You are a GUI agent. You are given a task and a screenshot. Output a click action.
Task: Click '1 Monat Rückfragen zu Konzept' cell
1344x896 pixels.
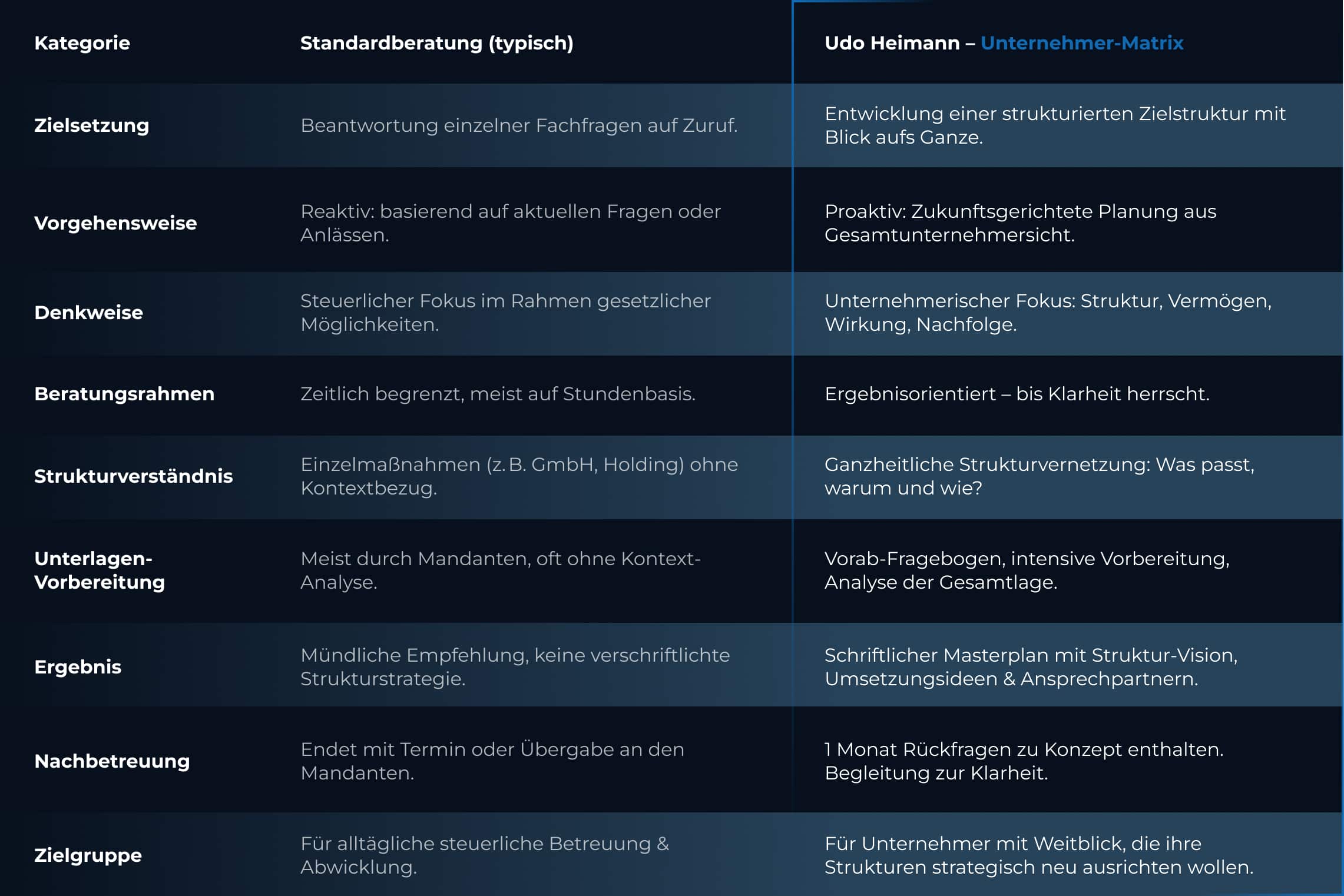pos(1024,761)
